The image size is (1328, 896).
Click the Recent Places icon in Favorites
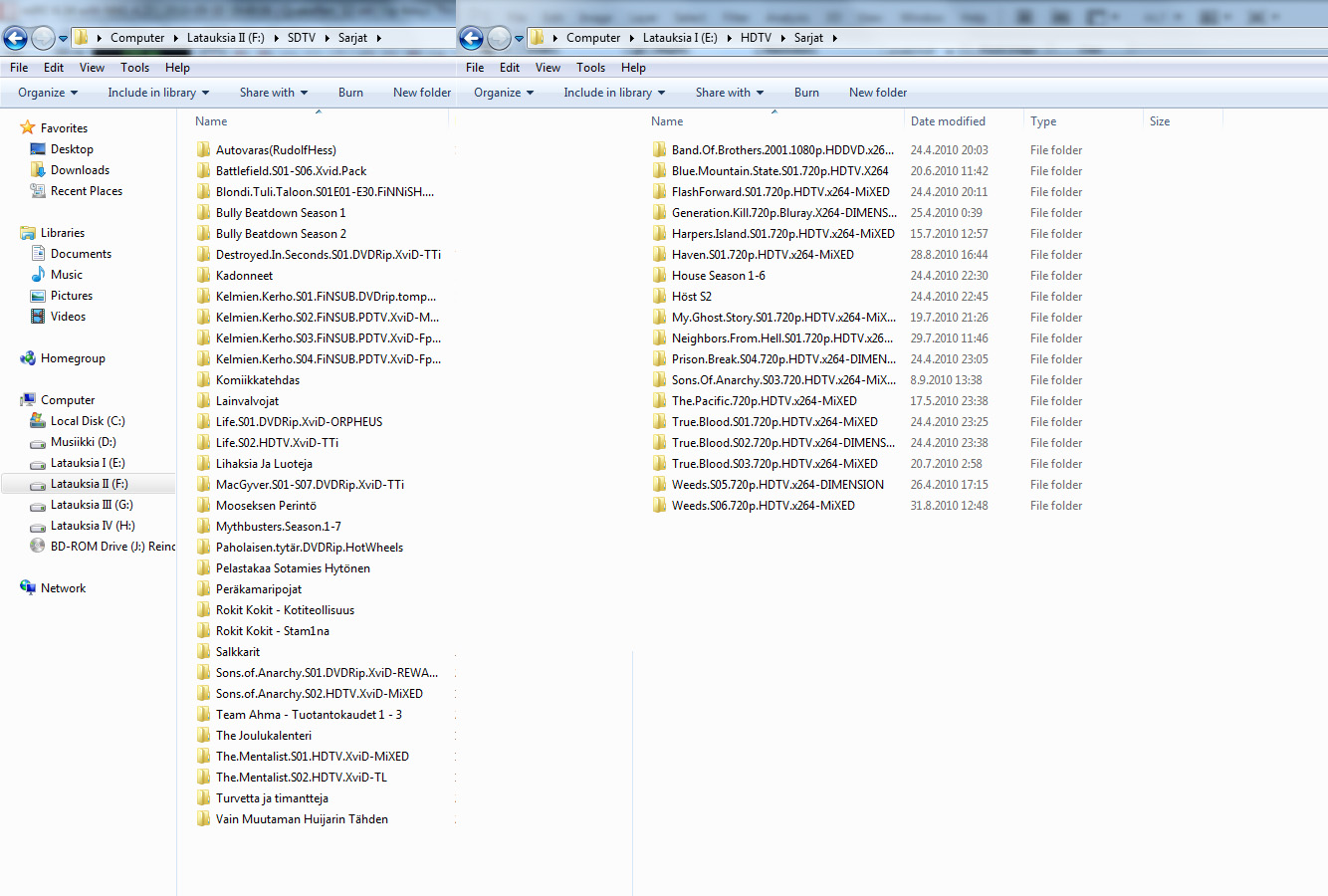38,191
